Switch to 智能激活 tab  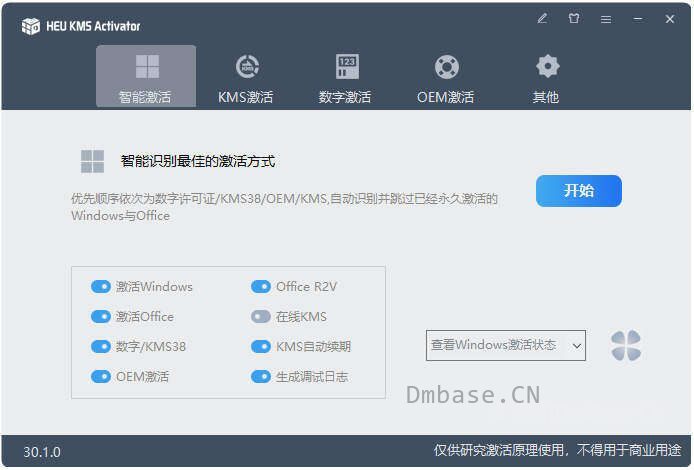[146, 76]
